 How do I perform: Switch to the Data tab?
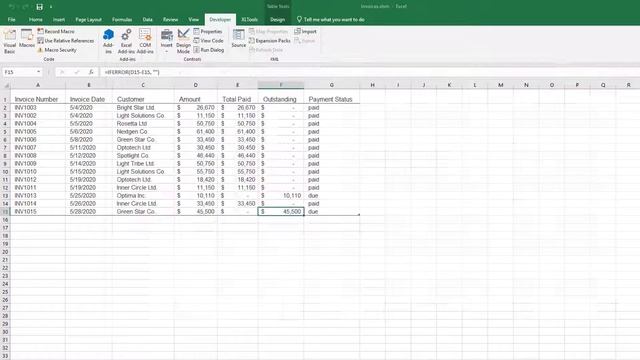147,20
